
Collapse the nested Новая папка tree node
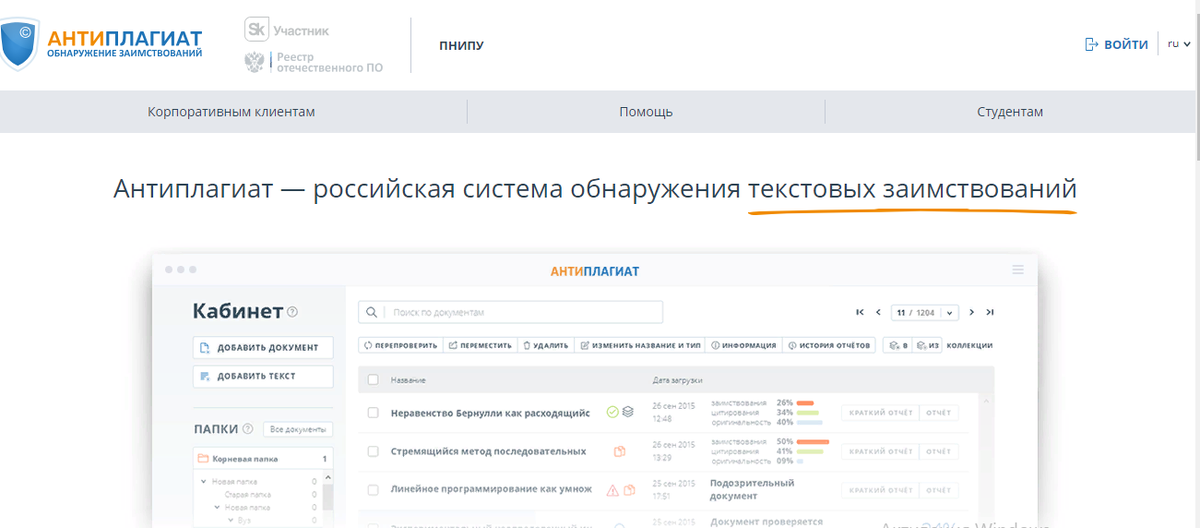click(215, 507)
